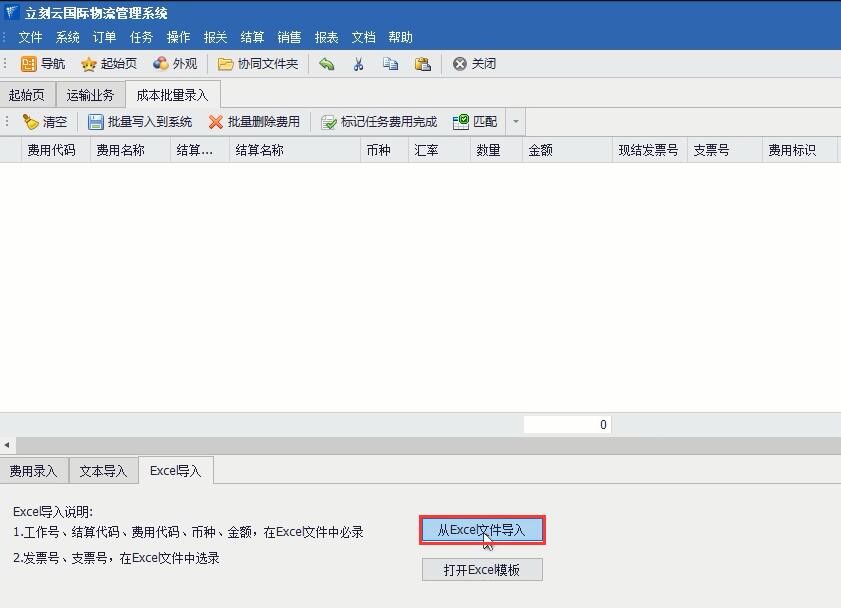This screenshot has height=608, width=841.
Task: Open the 协同文件夹 folder
Action: coord(226,64)
